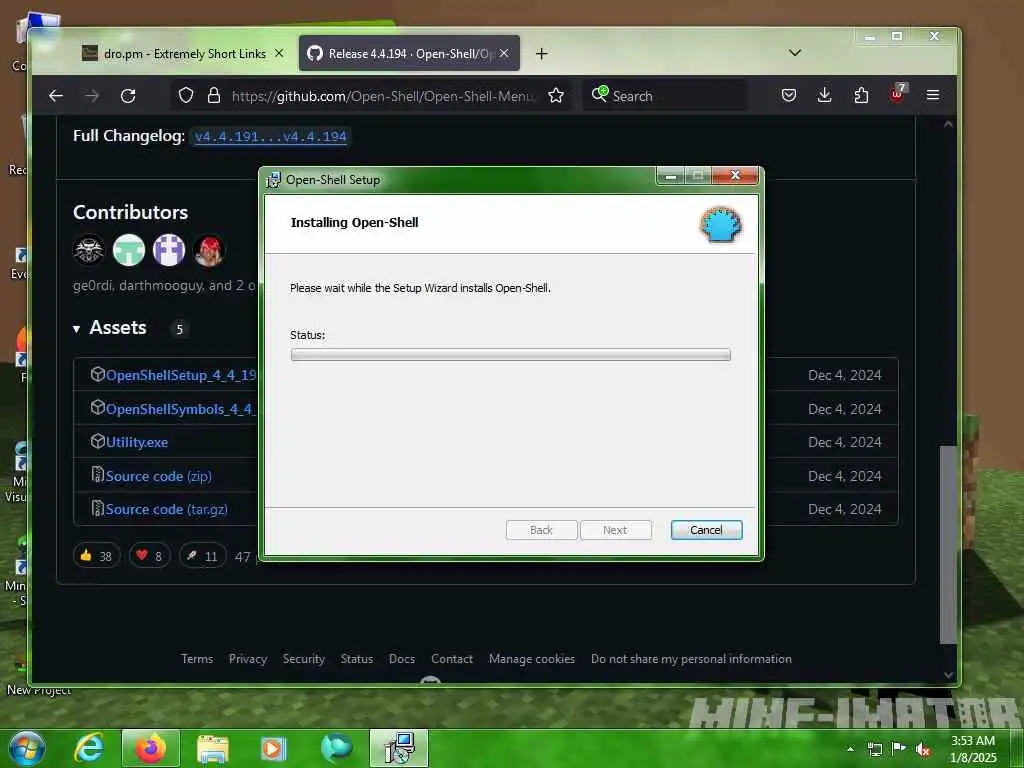Click the red-haired contributor avatar
1024x768 pixels.
[x=209, y=250]
